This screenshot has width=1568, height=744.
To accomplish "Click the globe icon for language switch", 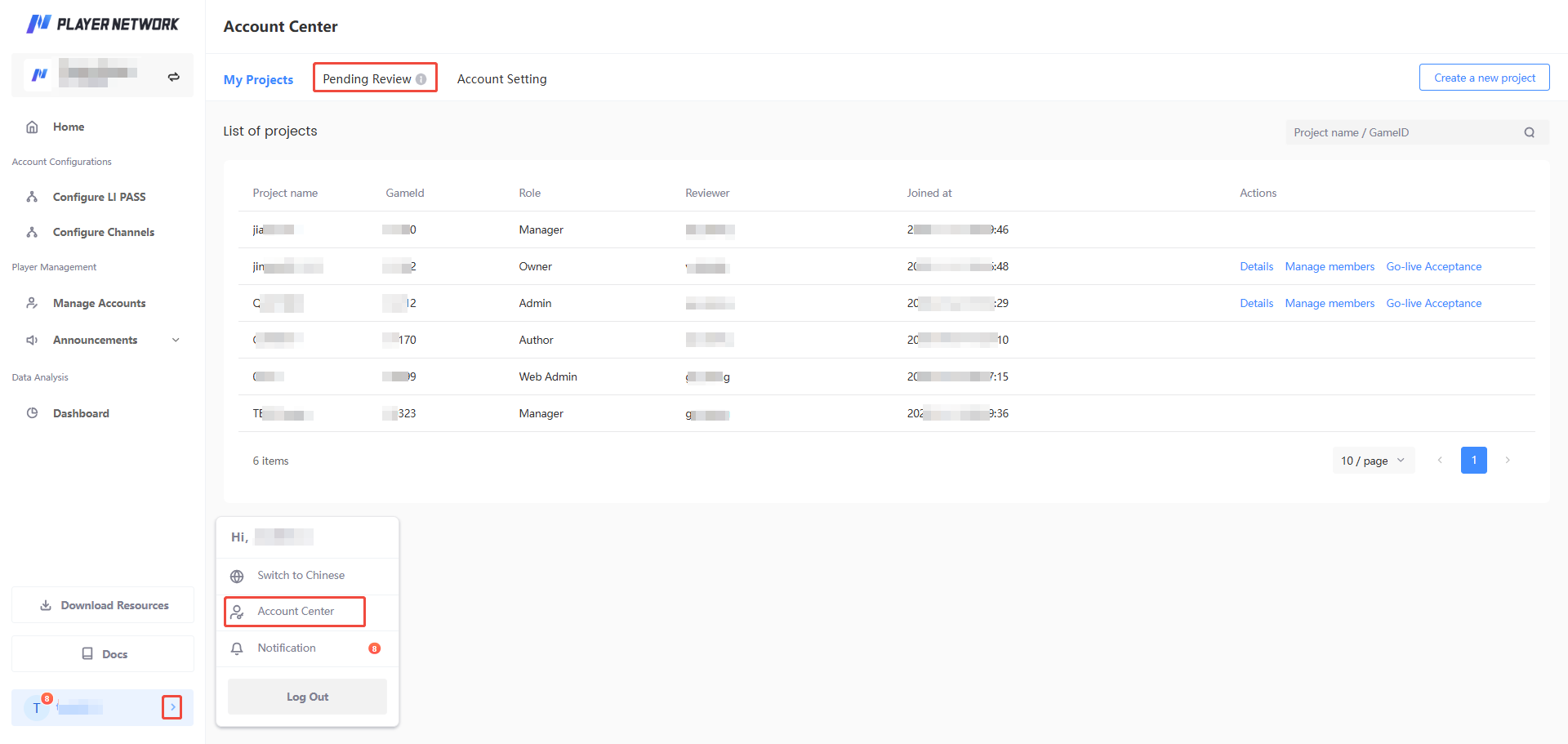I will 237,577.
